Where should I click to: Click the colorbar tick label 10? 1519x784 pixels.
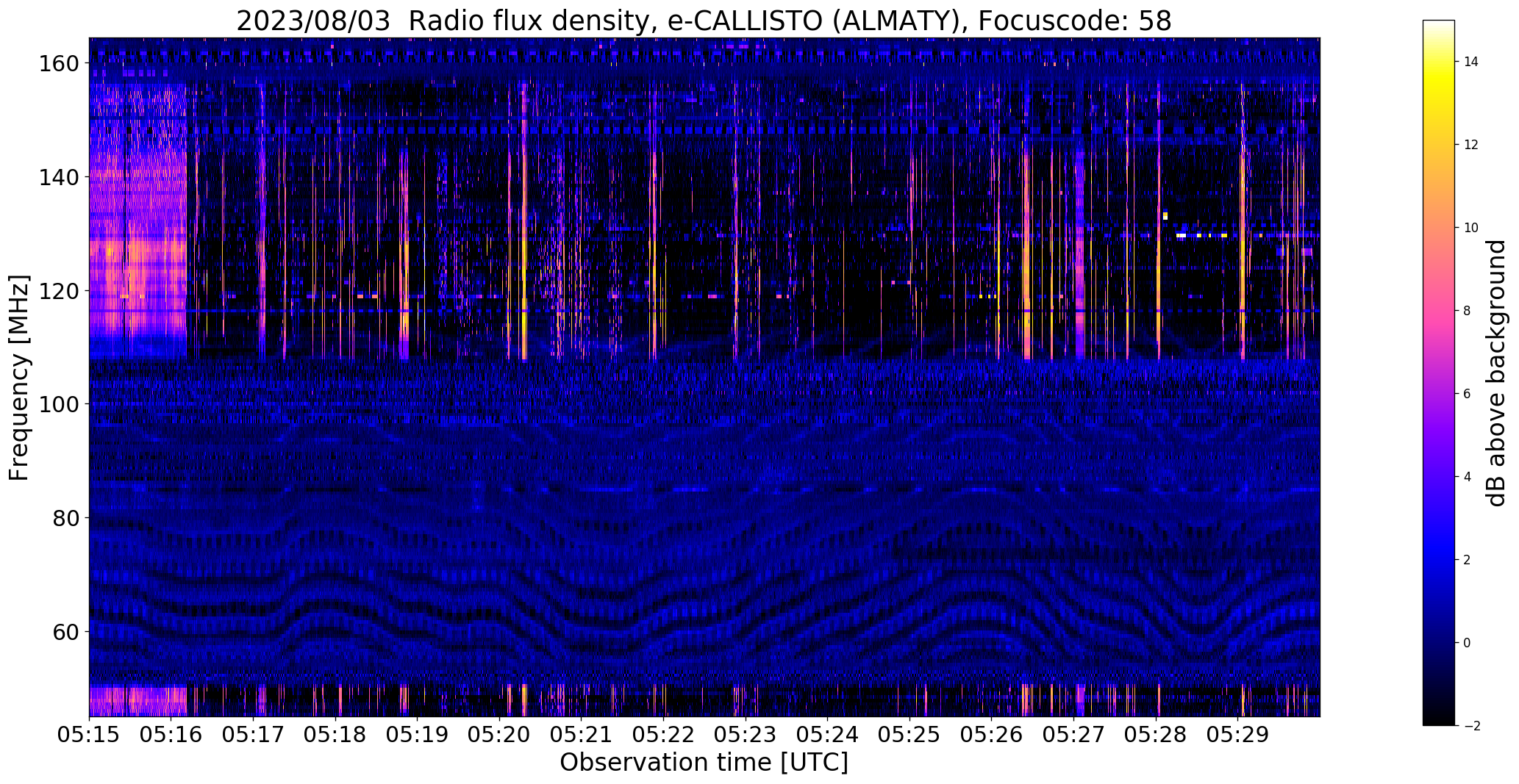1470,229
